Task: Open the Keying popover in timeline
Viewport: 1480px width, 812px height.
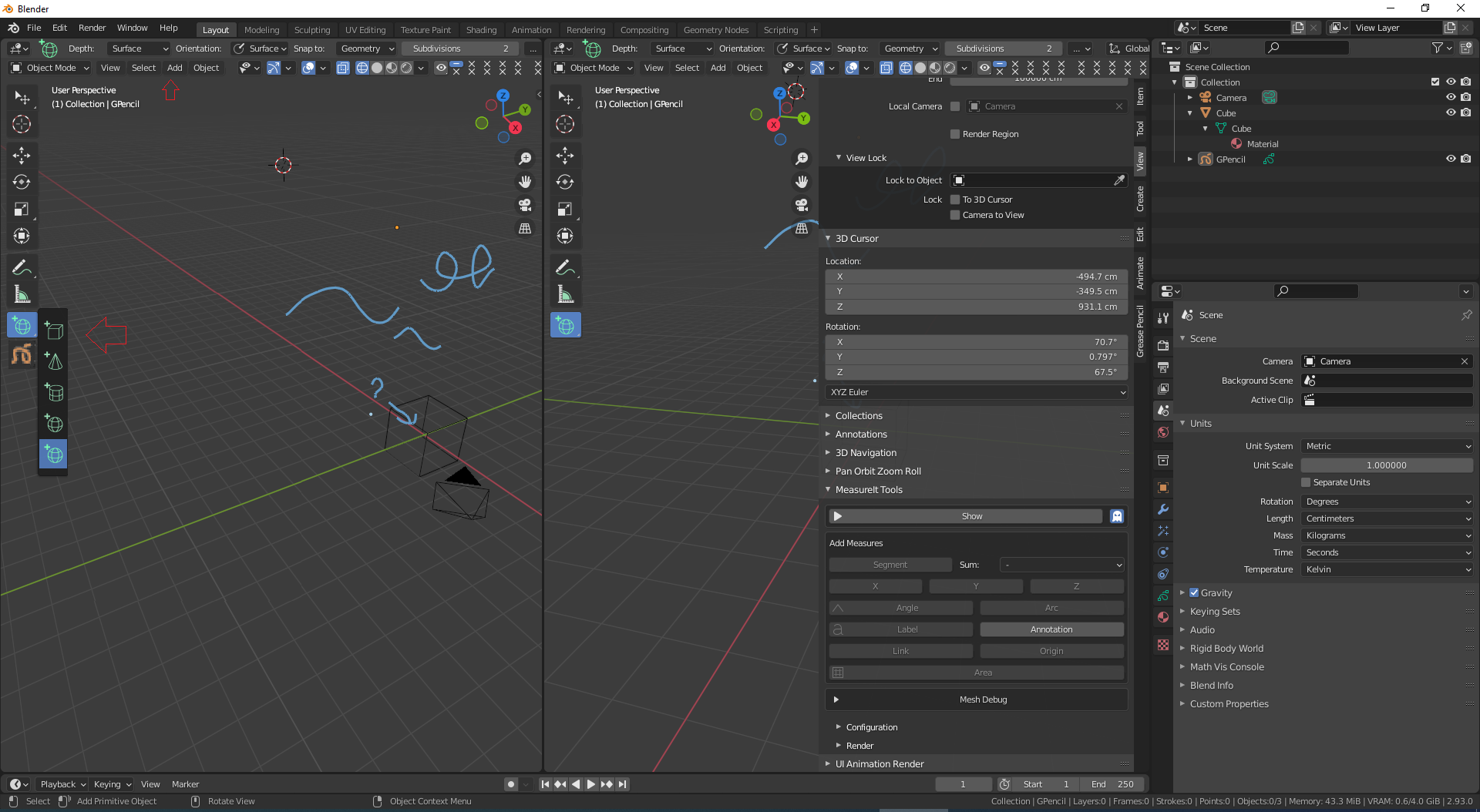Action: pos(113,784)
